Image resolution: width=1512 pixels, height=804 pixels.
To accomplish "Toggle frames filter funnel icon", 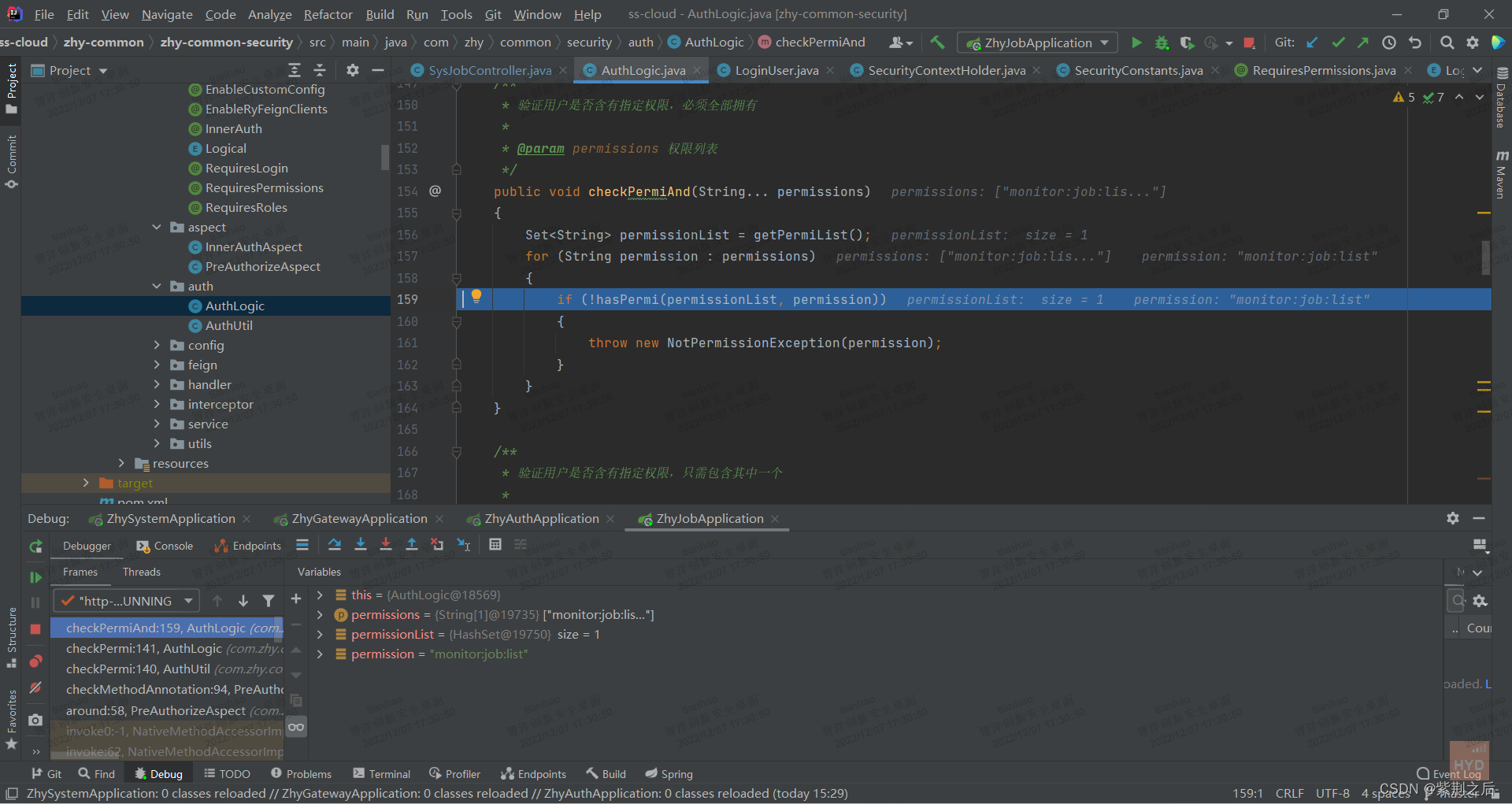I will tap(269, 601).
